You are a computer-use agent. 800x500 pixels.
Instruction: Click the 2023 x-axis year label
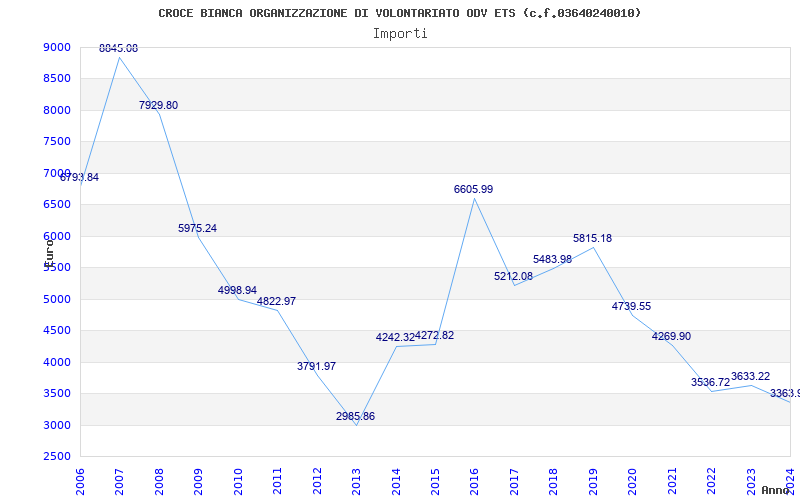(x=751, y=481)
